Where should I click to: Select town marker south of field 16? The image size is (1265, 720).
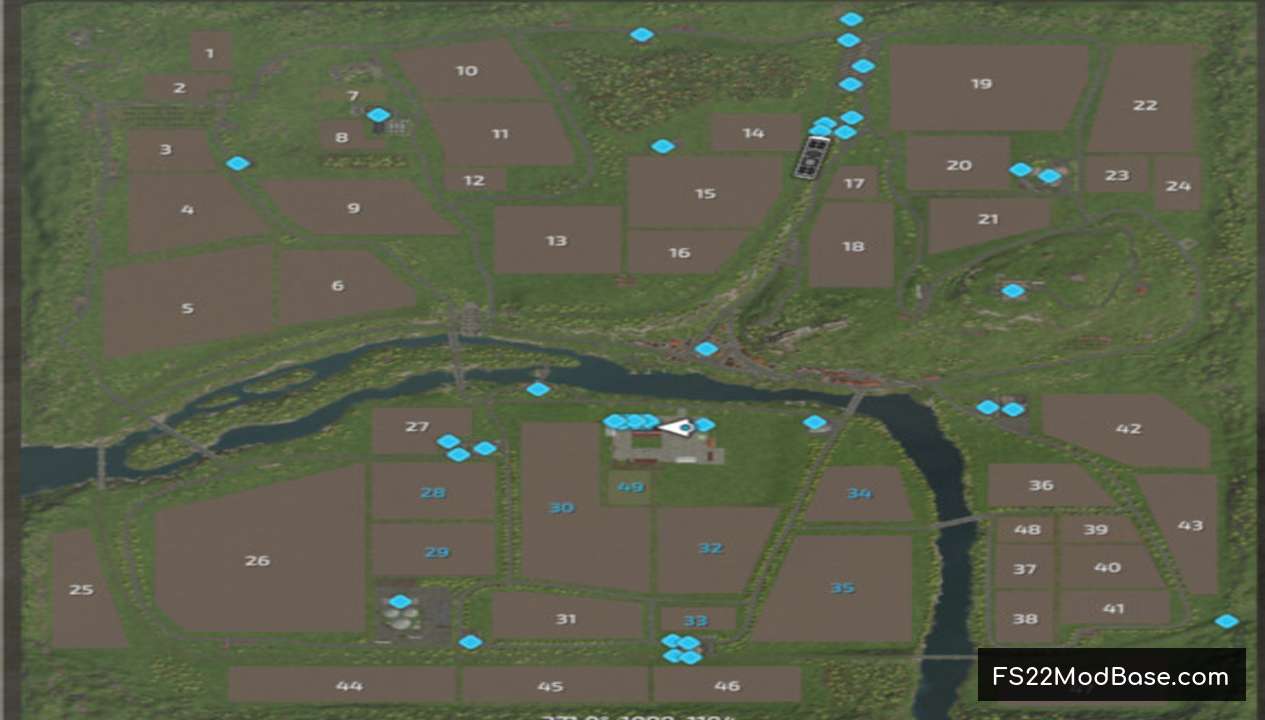(706, 349)
